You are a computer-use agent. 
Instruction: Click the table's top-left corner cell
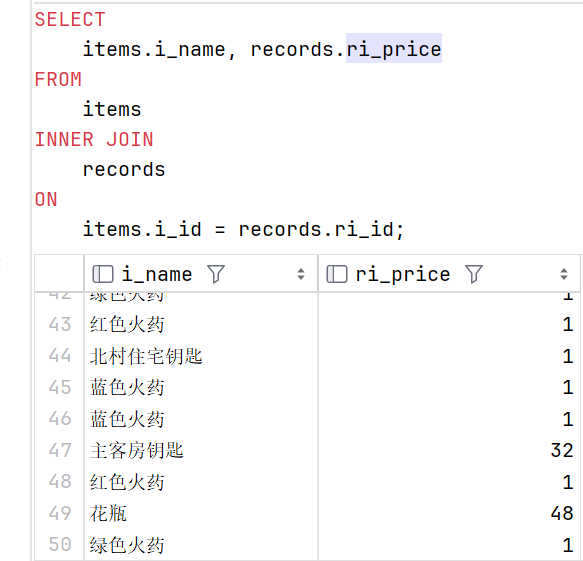click(59, 274)
